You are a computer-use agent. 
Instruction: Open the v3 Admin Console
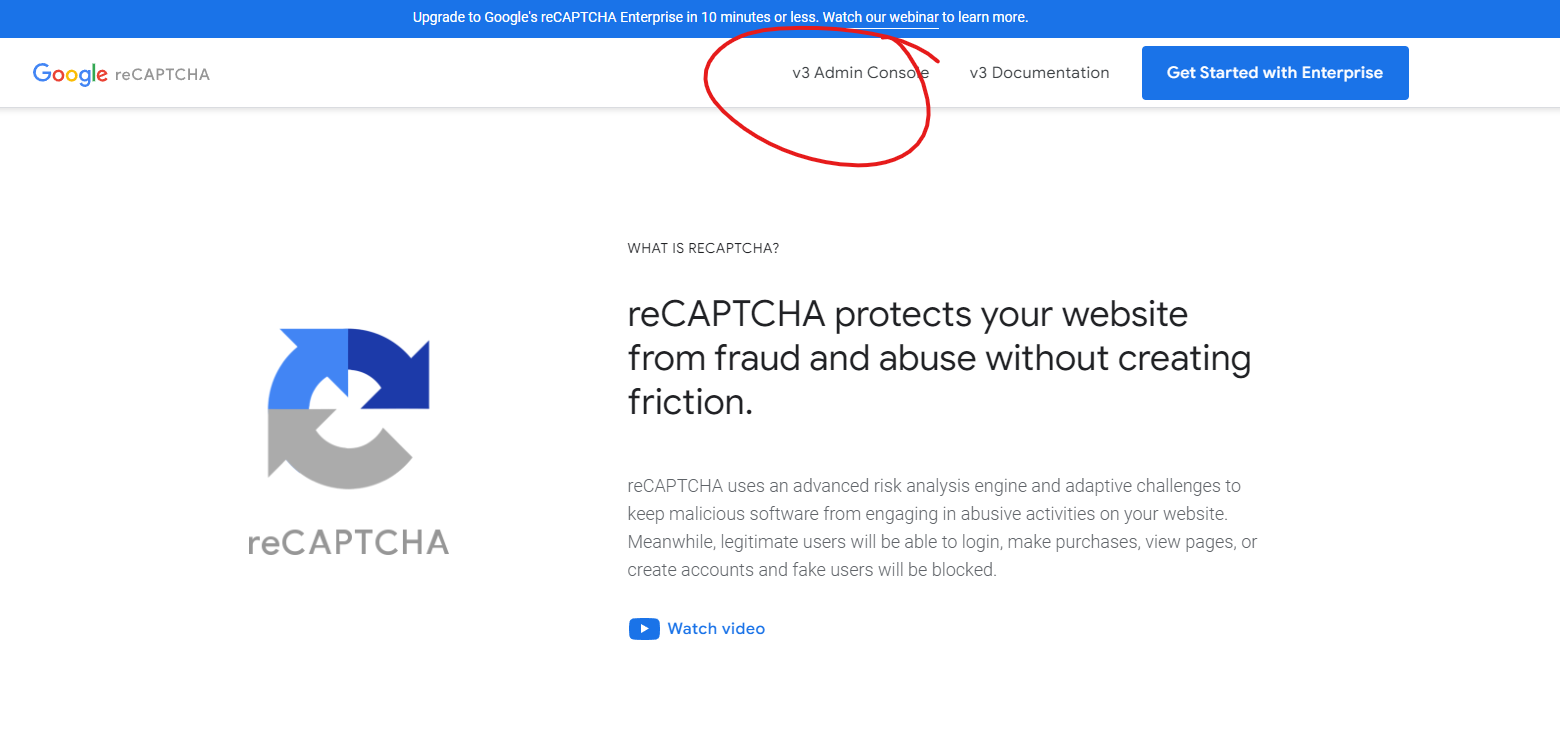[860, 73]
